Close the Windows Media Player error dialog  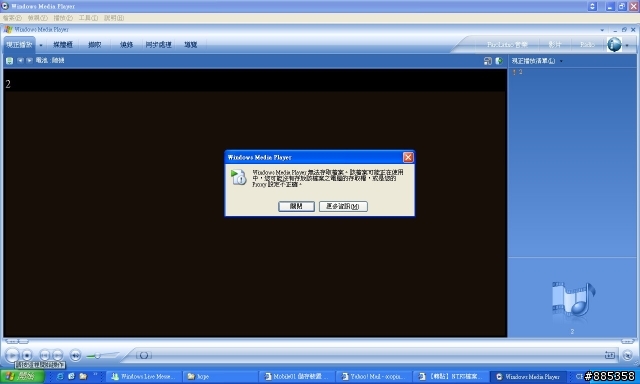[408, 157]
